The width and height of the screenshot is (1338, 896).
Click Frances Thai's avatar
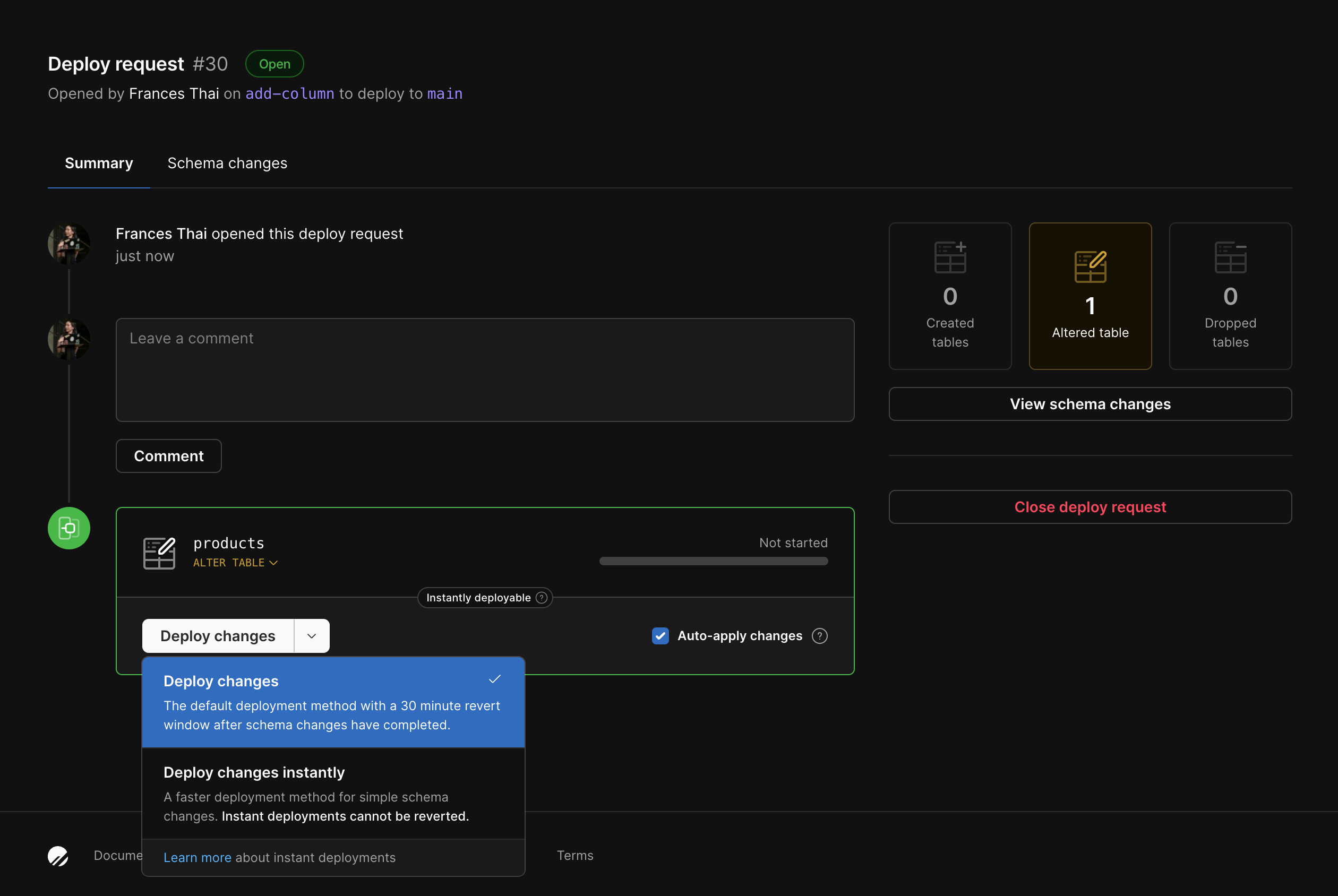tap(68, 244)
